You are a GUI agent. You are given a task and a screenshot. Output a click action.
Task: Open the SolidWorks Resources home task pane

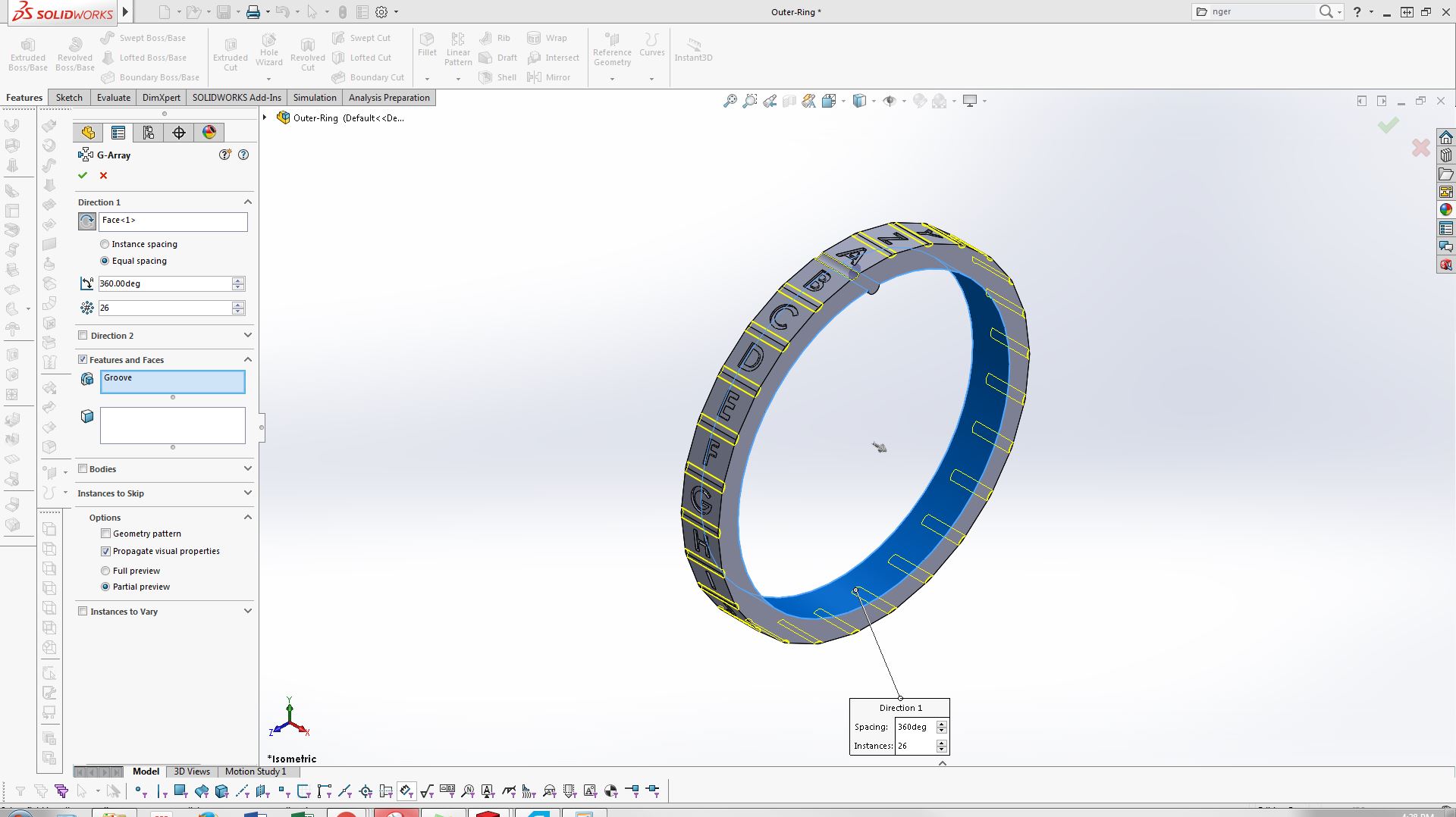click(x=1446, y=137)
